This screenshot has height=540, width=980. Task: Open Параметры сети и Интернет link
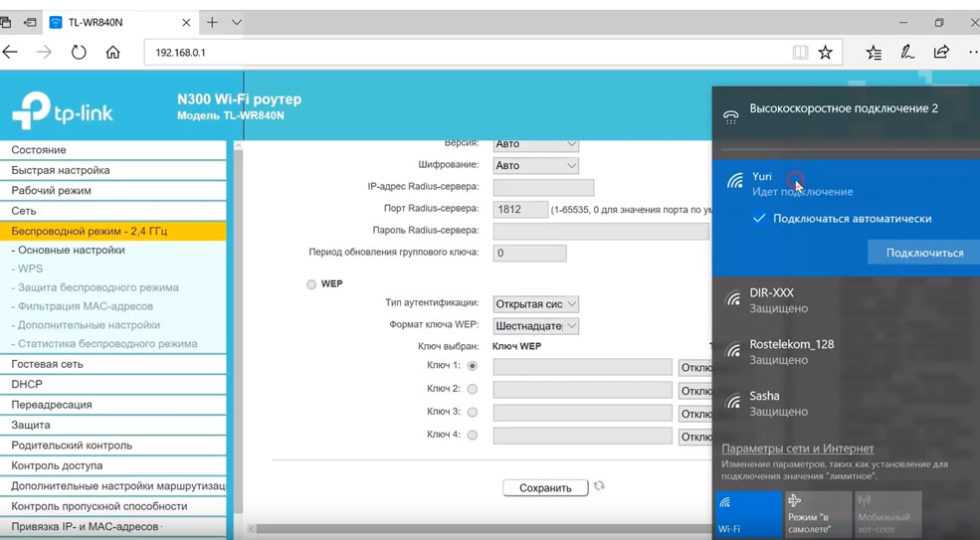pos(797,449)
